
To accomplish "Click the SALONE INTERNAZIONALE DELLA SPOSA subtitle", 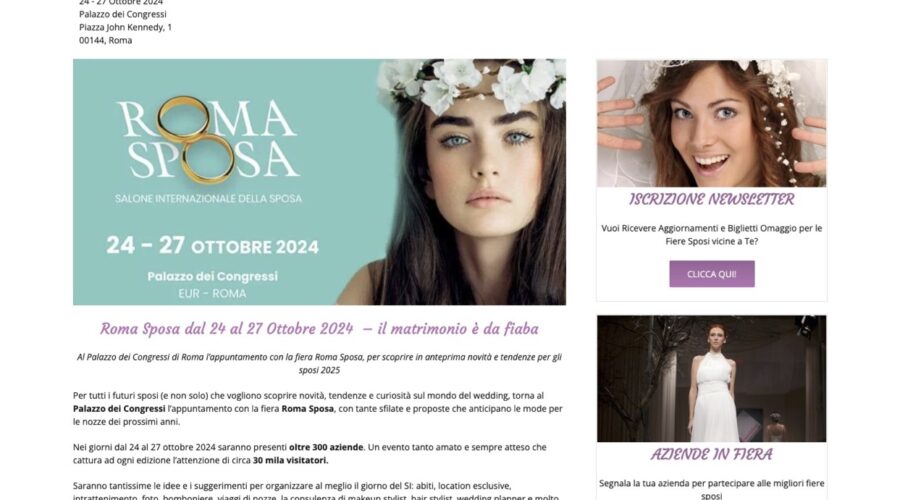I will pyautogui.click(x=208, y=199).
